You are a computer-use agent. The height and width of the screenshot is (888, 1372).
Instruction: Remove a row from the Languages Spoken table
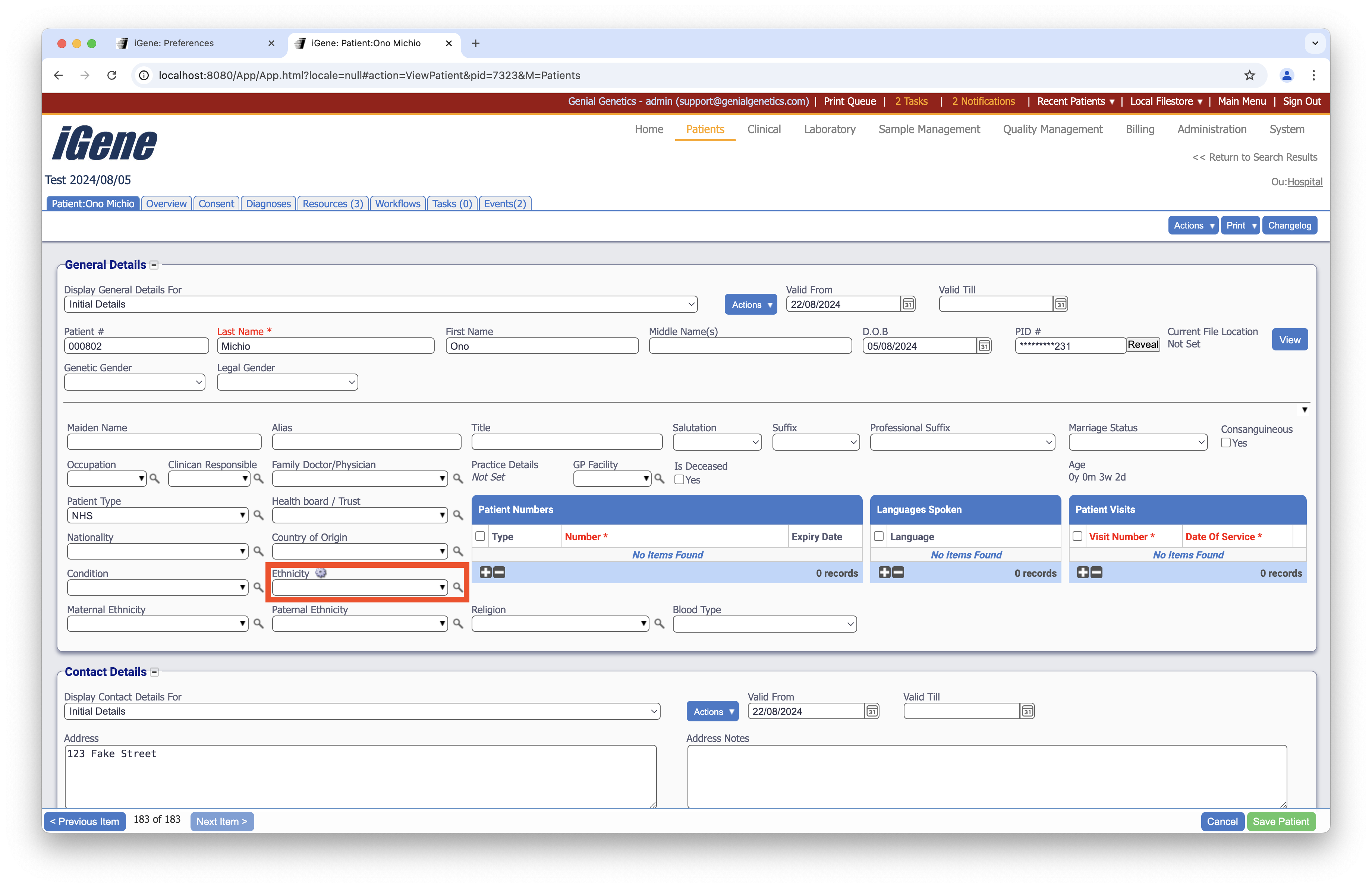point(898,572)
